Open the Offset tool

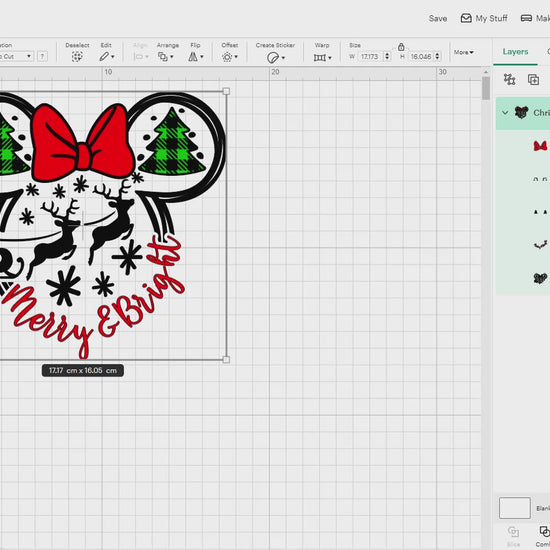tap(227, 57)
